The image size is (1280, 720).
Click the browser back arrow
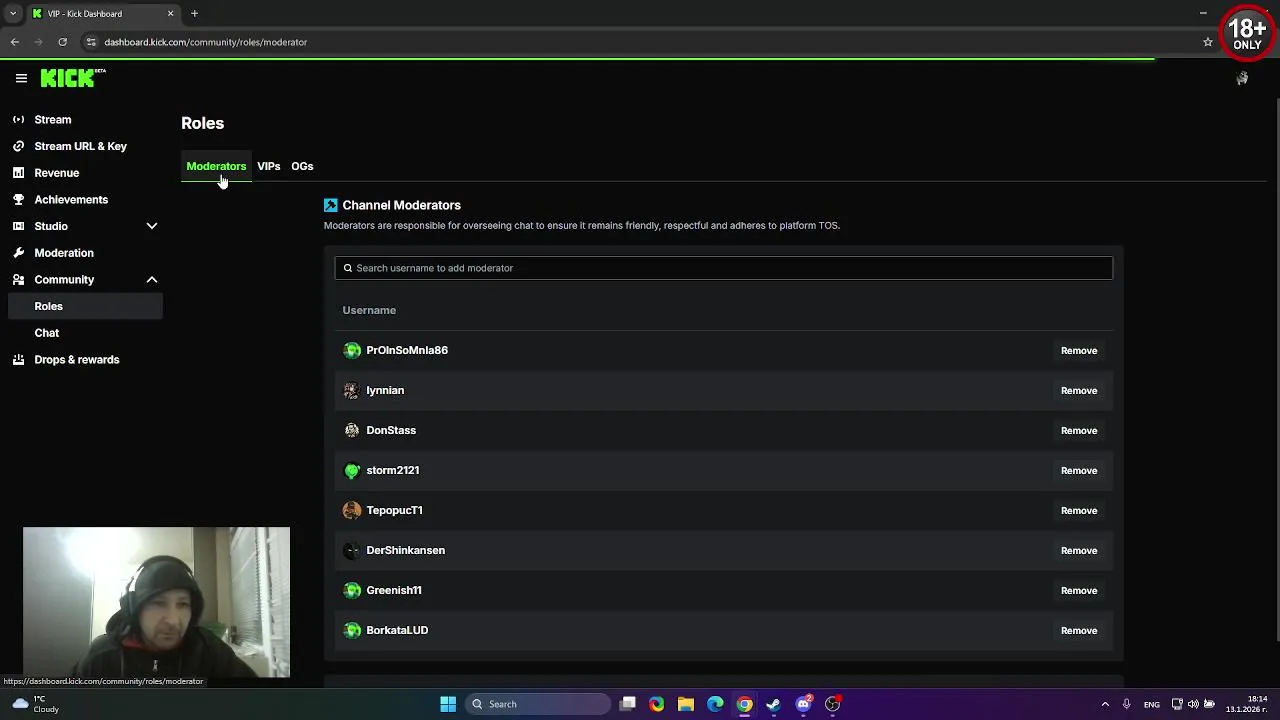15,42
